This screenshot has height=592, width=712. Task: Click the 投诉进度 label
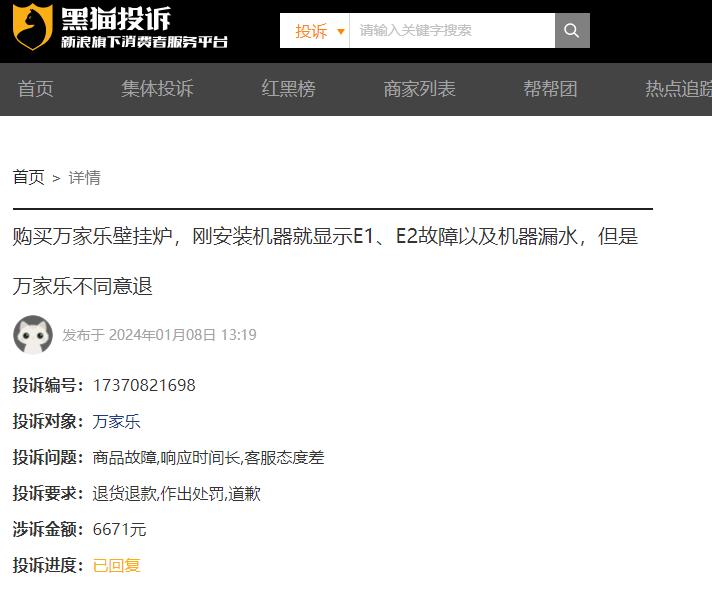[x=48, y=566]
